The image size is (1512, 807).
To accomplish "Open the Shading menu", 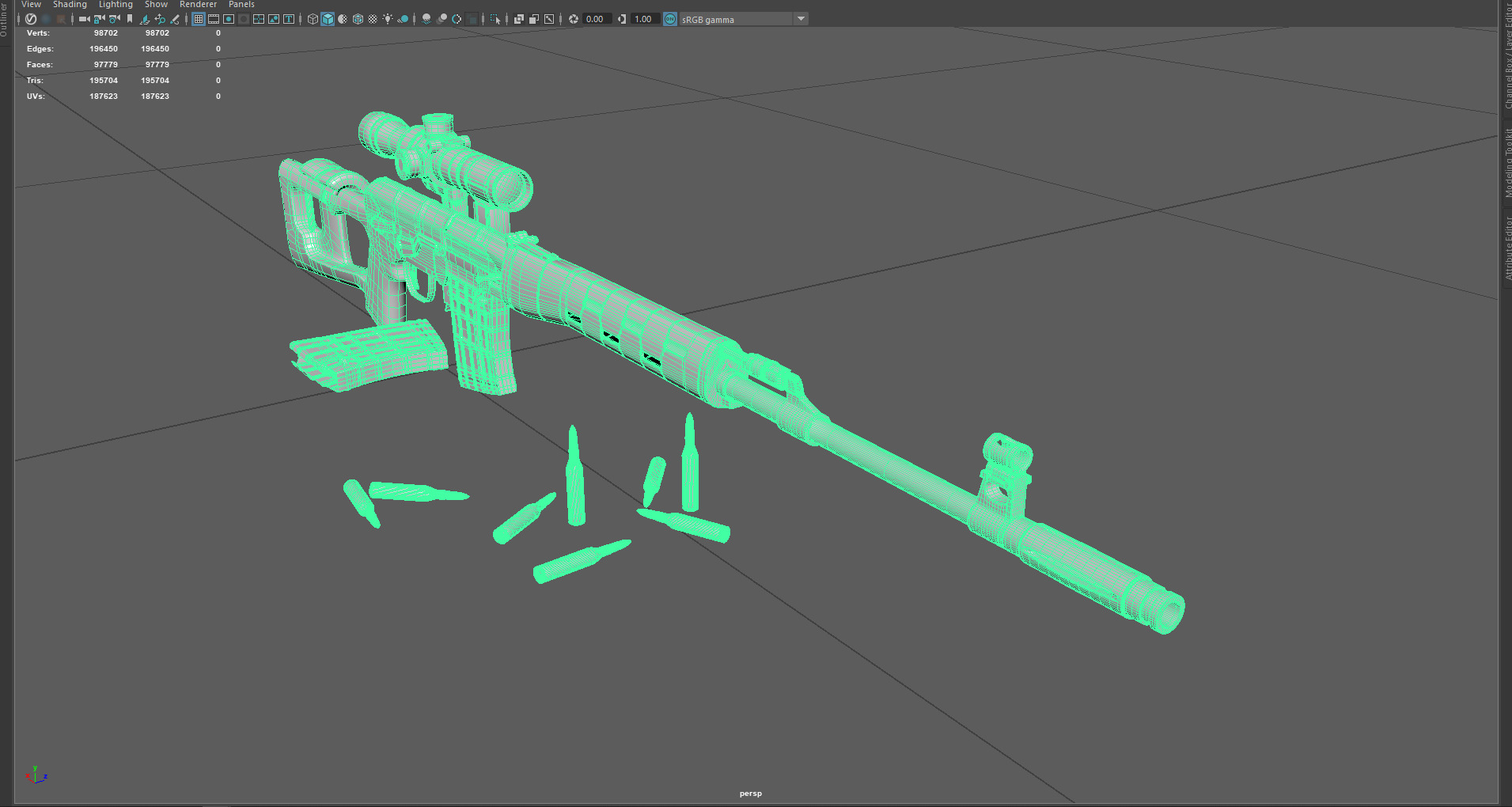I will click(x=70, y=5).
